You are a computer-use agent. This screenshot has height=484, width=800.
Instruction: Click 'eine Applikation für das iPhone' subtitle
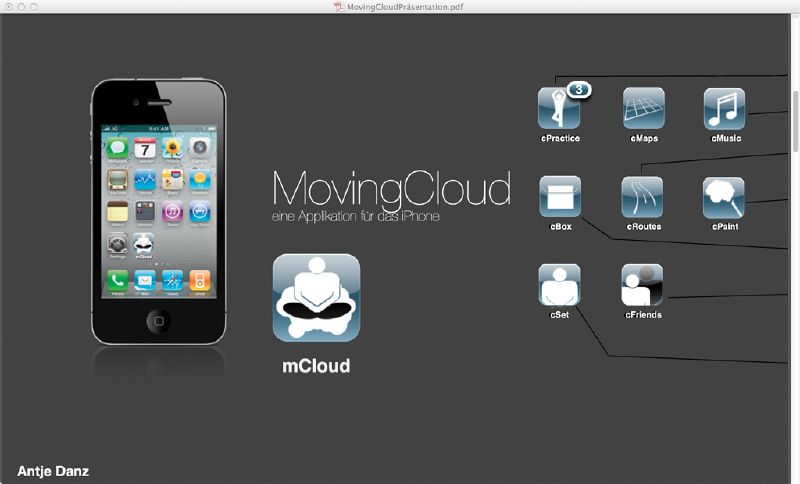pyautogui.click(x=356, y=216)
